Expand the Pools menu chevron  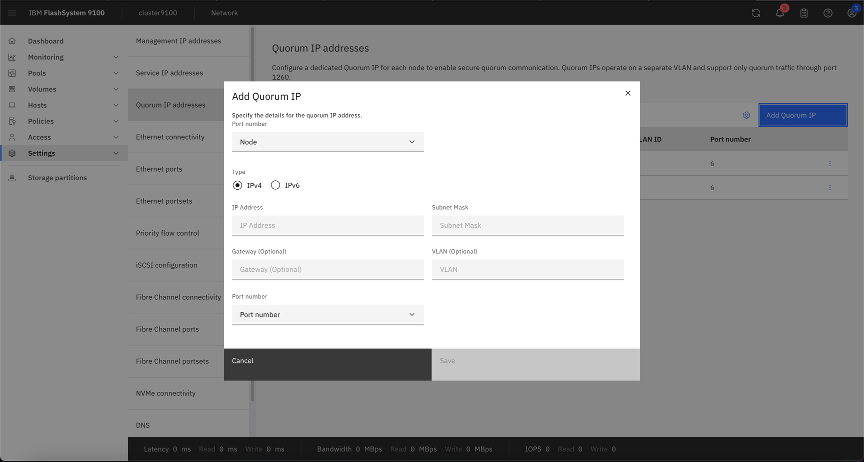(116, 73)
